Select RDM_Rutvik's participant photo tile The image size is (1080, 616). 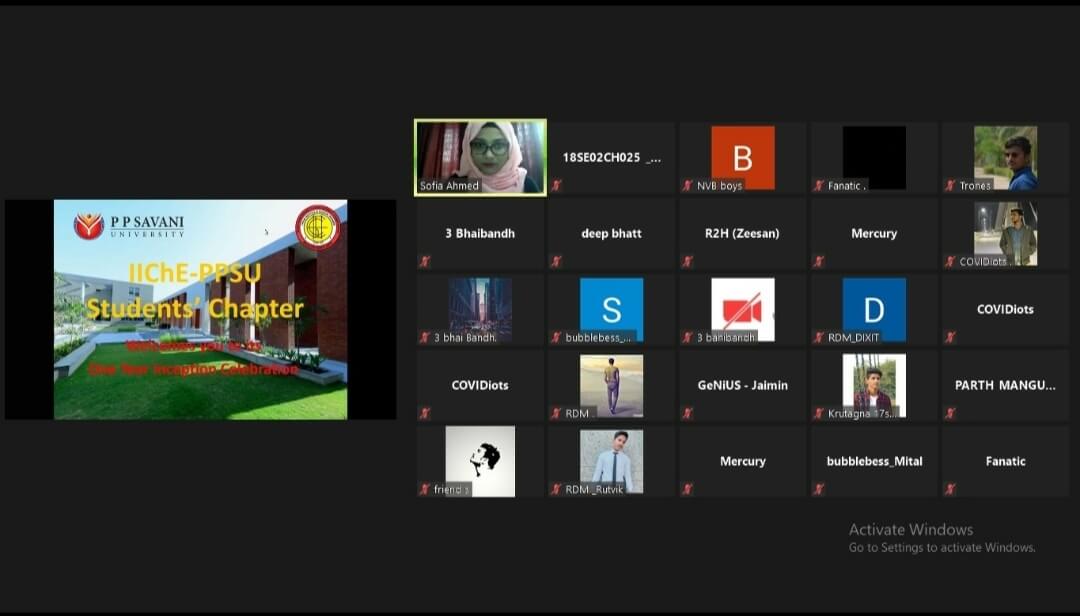pyautogui.click(x=611, y=461)
